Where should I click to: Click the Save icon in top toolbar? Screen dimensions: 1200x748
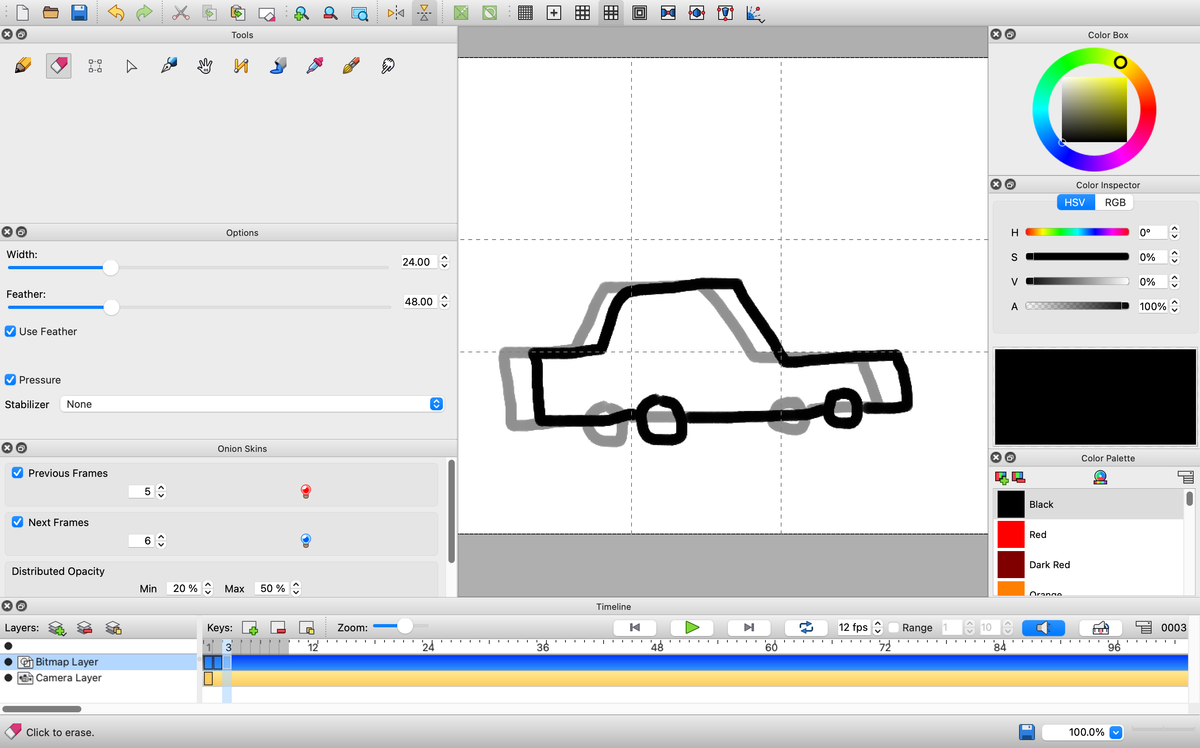(79, 13)
